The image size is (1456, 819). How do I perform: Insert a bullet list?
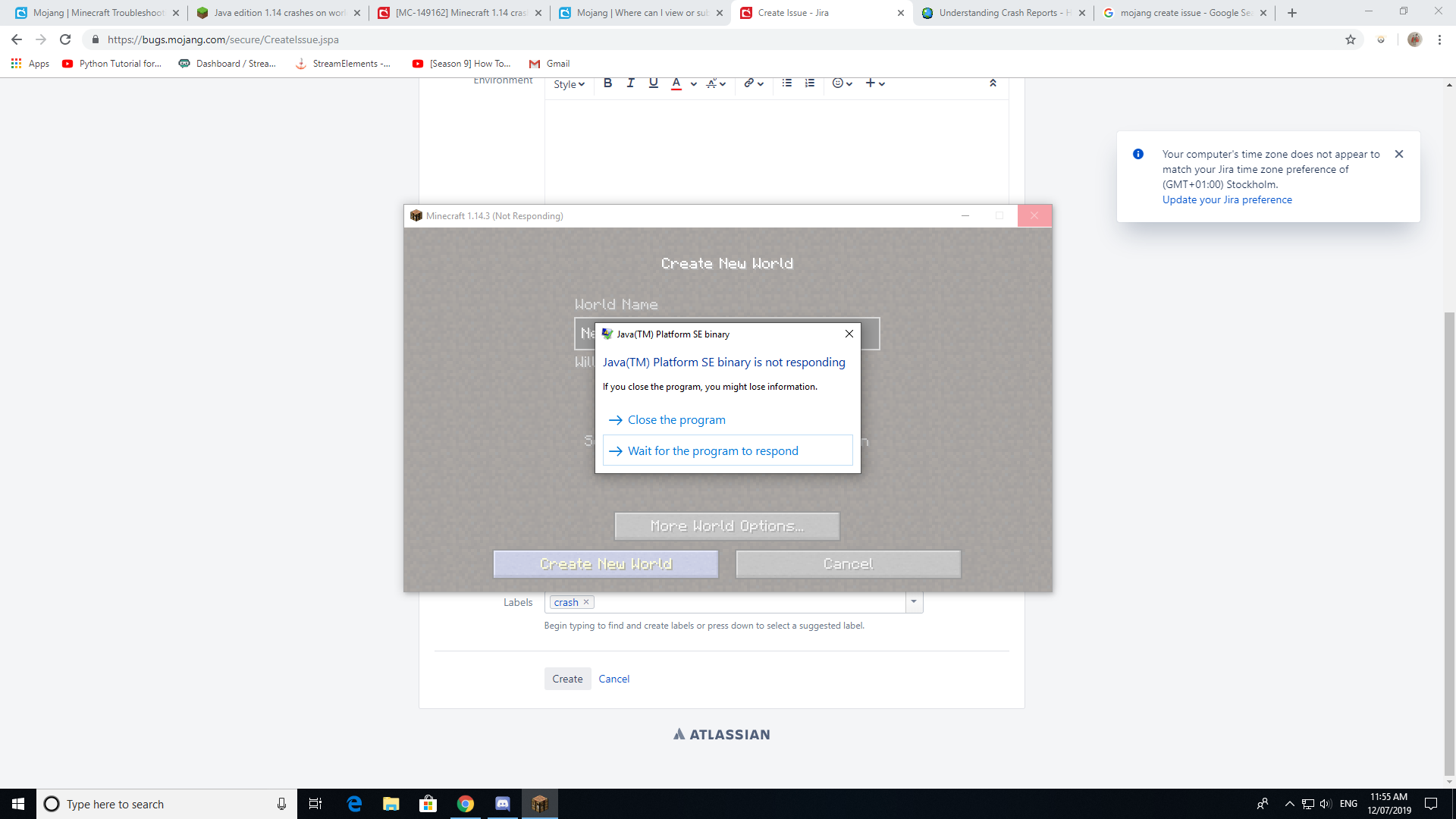(x=786, y=83)
